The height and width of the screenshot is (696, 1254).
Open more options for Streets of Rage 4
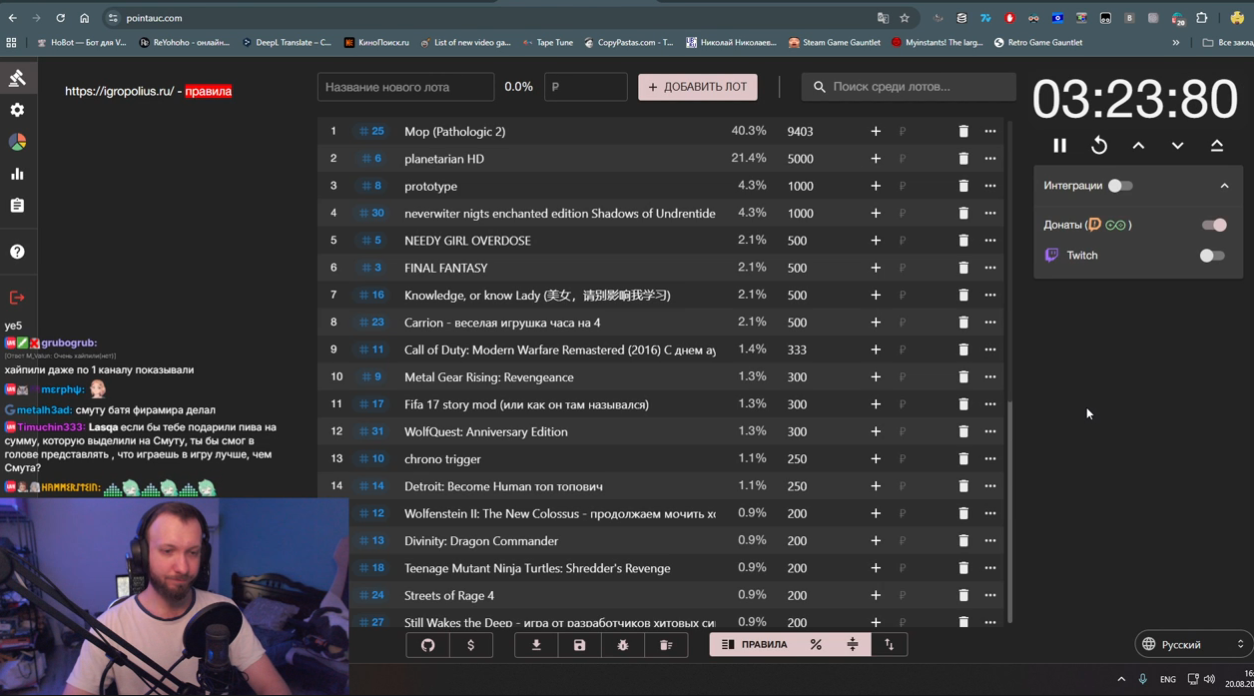990,595
